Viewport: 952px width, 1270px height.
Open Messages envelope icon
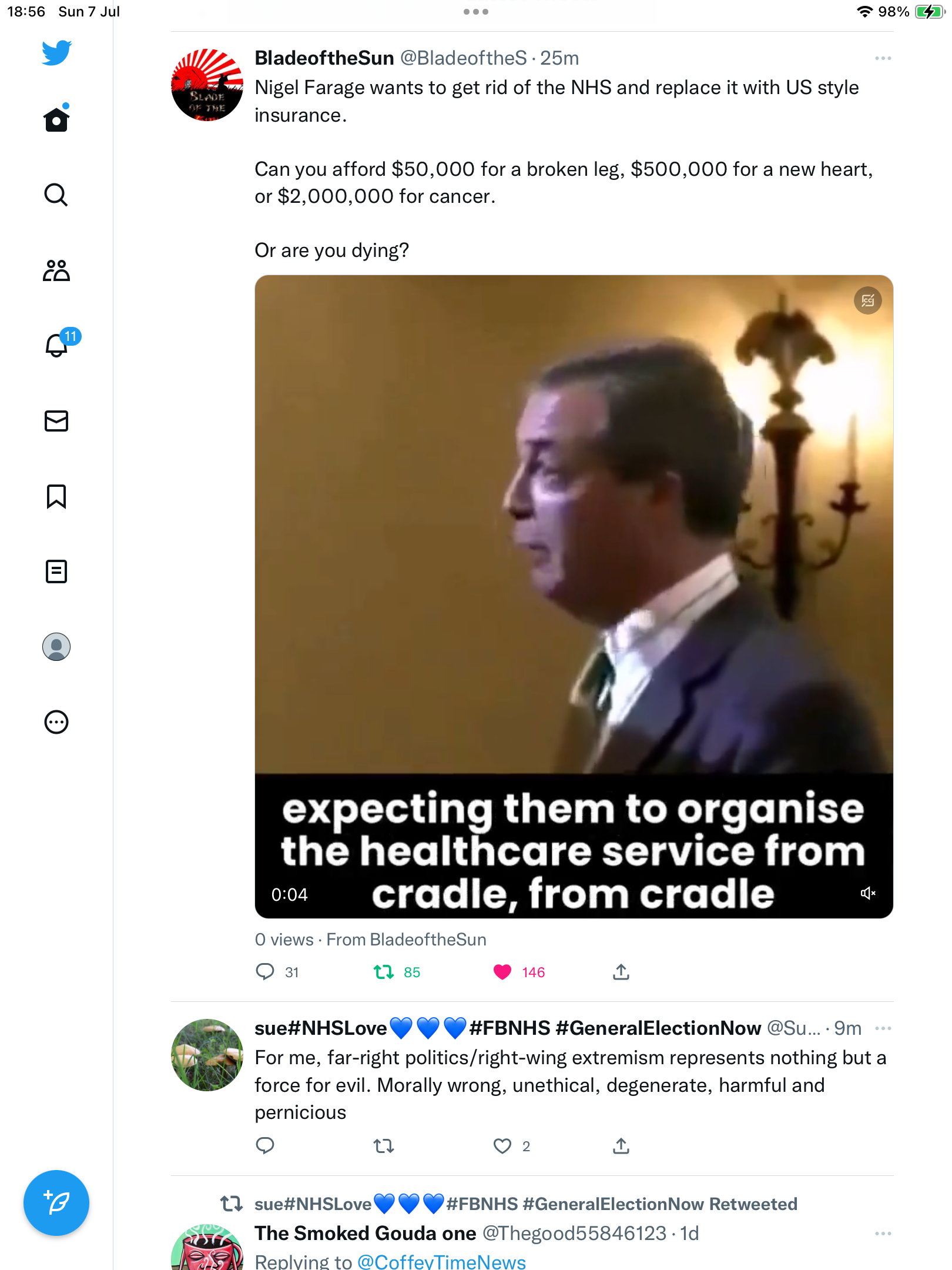pos(56,421)
